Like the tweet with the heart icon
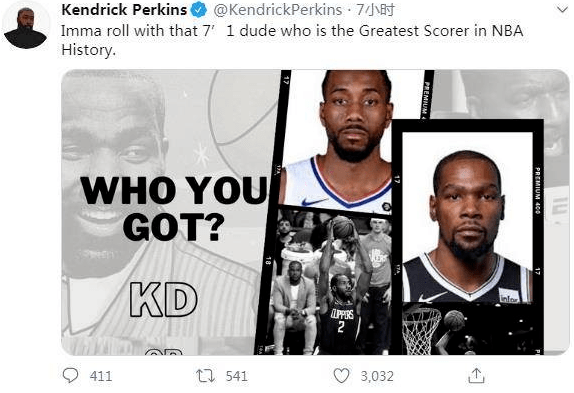Viewport: 574px width, 393px height. click(341, 376)
